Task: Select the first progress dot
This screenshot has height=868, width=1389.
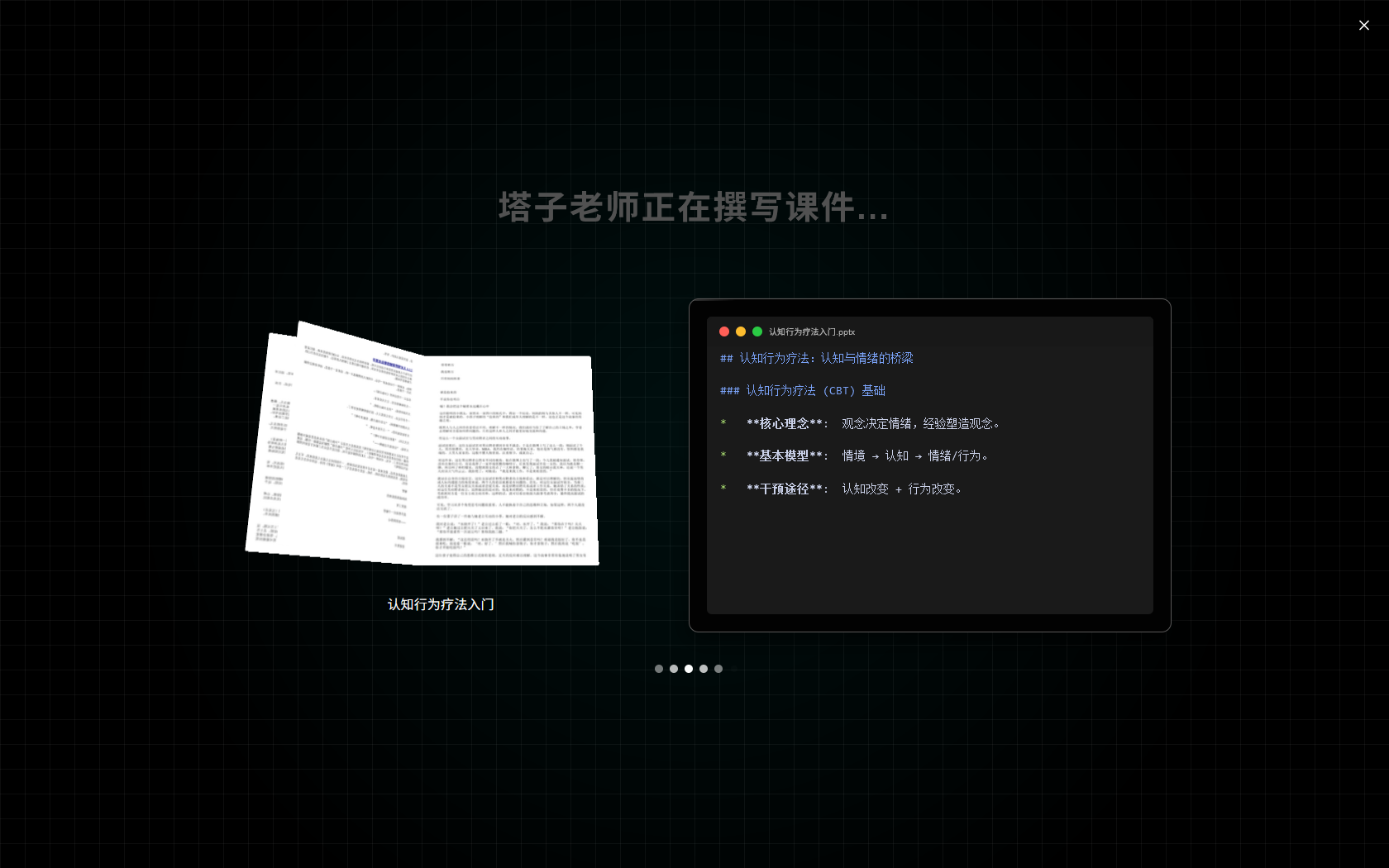Action: point(659,669)
